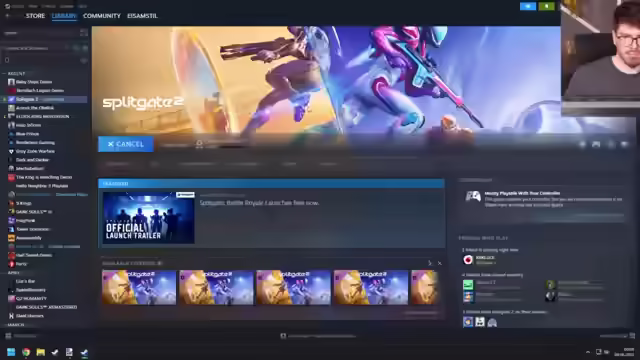The width and height of the screenshot is (640, 360).
Task: Click the CANCEL launch button
Action: click(x=126, y=144)
